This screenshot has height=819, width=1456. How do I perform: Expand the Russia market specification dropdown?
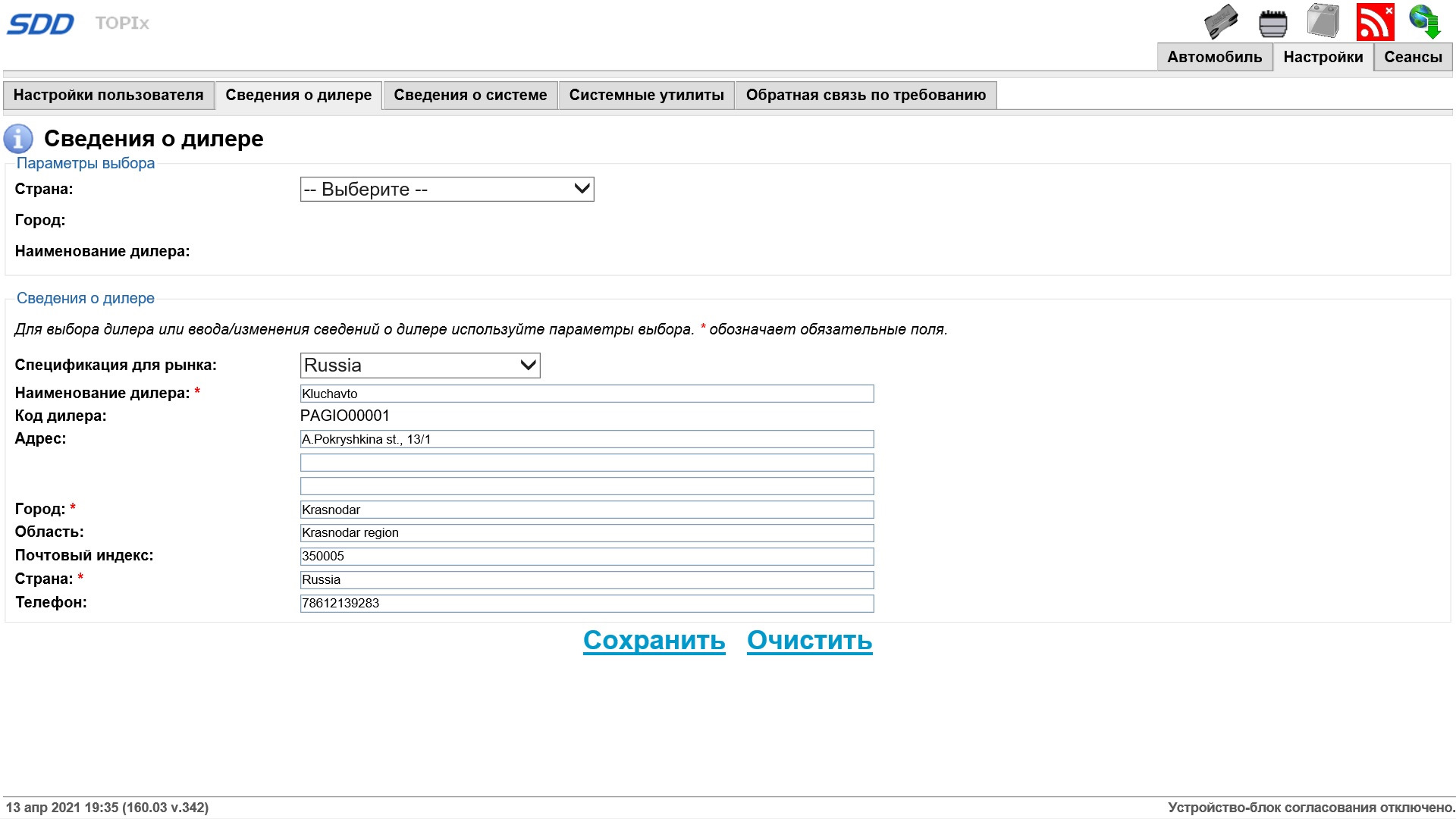420,366
